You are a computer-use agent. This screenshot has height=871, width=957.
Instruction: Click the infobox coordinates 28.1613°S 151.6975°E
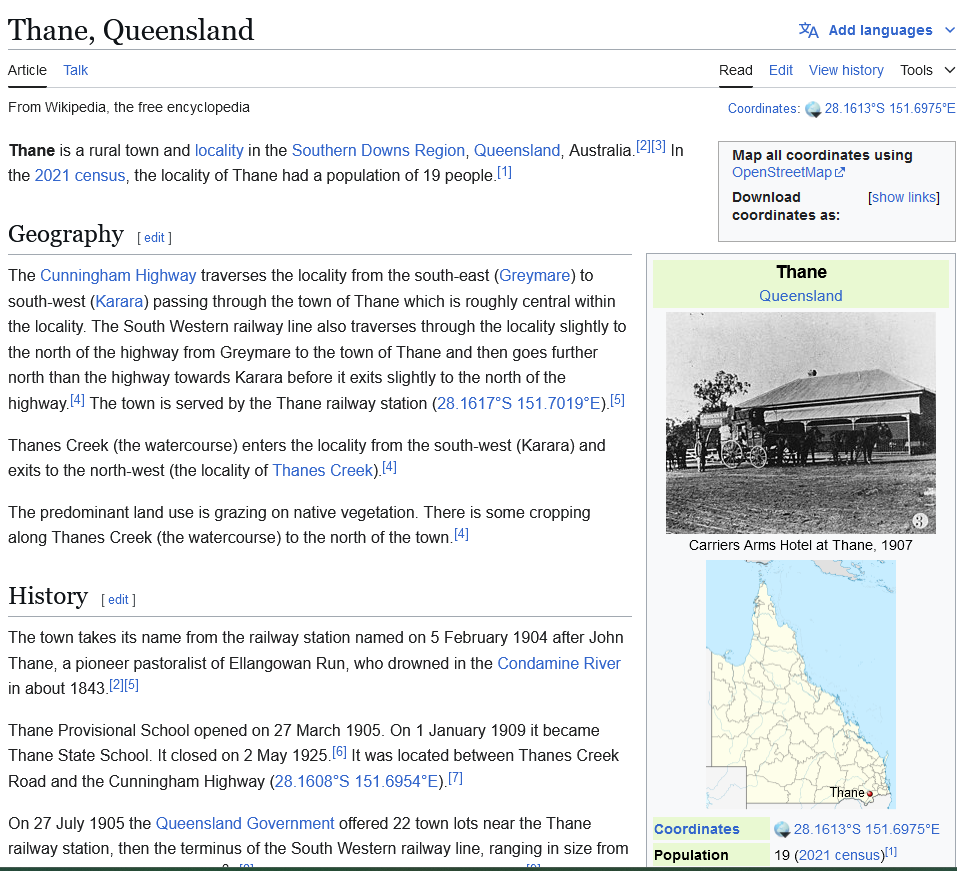tap(866, 829)
